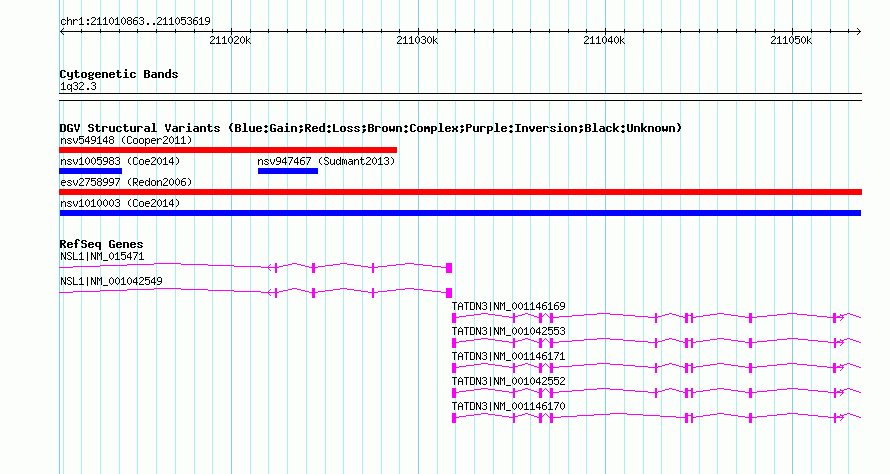Click the TATDN3|NM_001042552 transcript label

point(509,381)
